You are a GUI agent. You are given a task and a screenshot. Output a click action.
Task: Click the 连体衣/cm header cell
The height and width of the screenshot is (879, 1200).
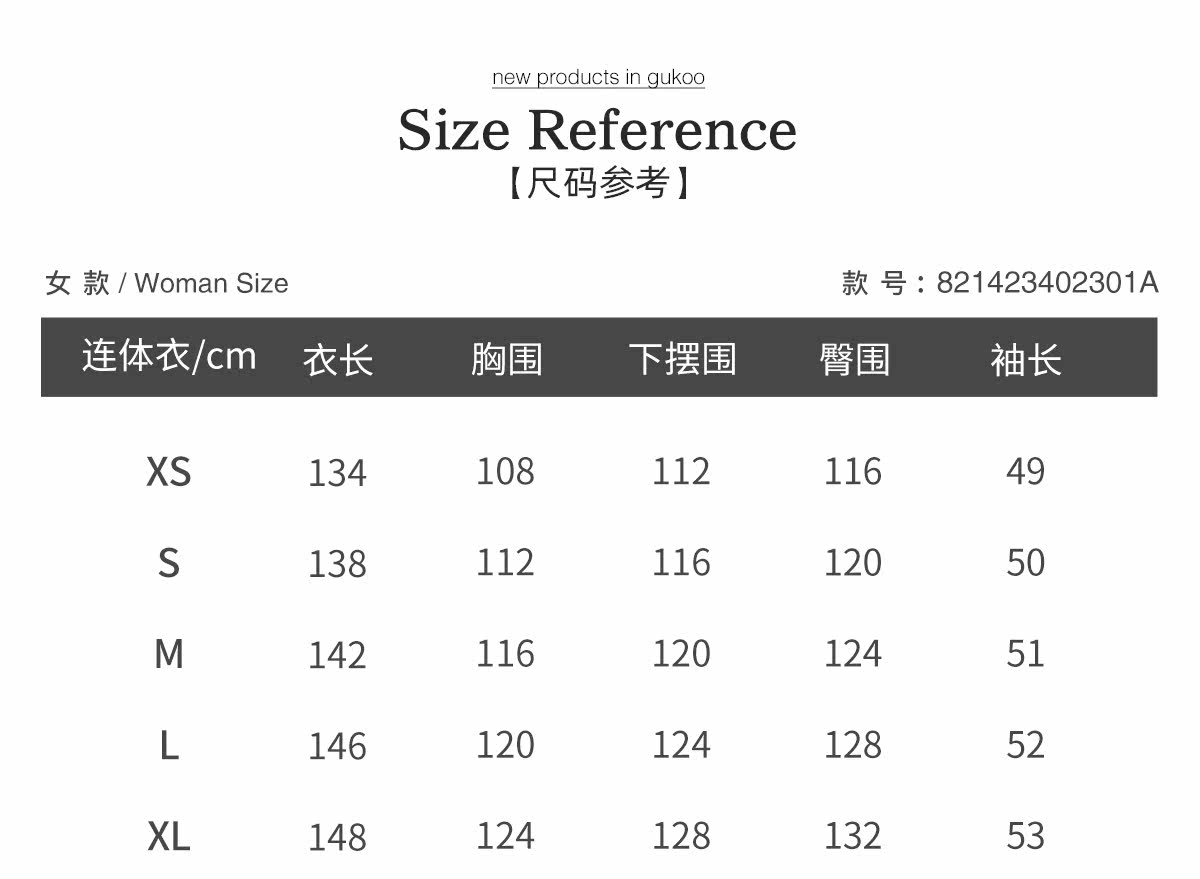[169, 357]
